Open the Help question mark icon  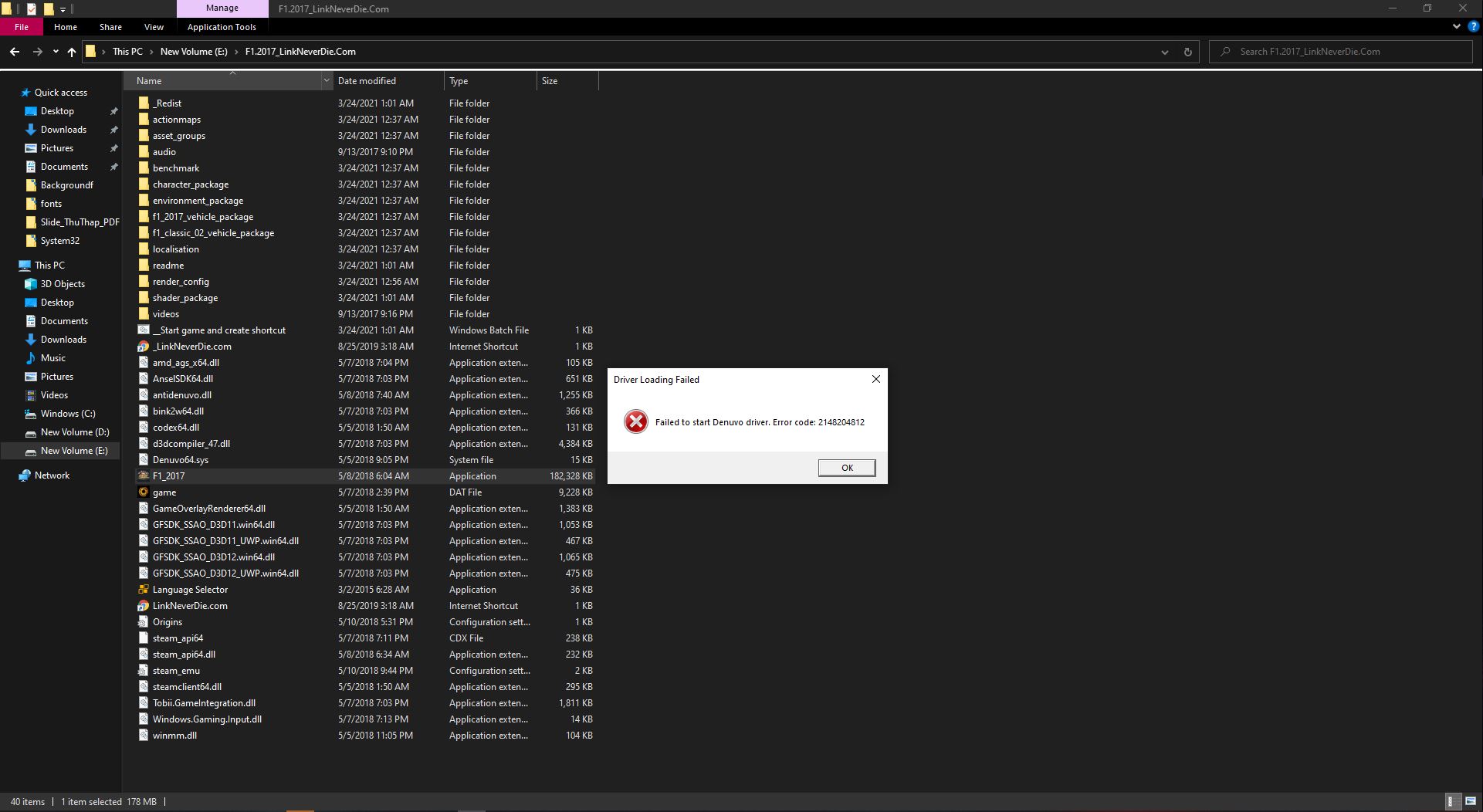click(x=1473, y=26)
